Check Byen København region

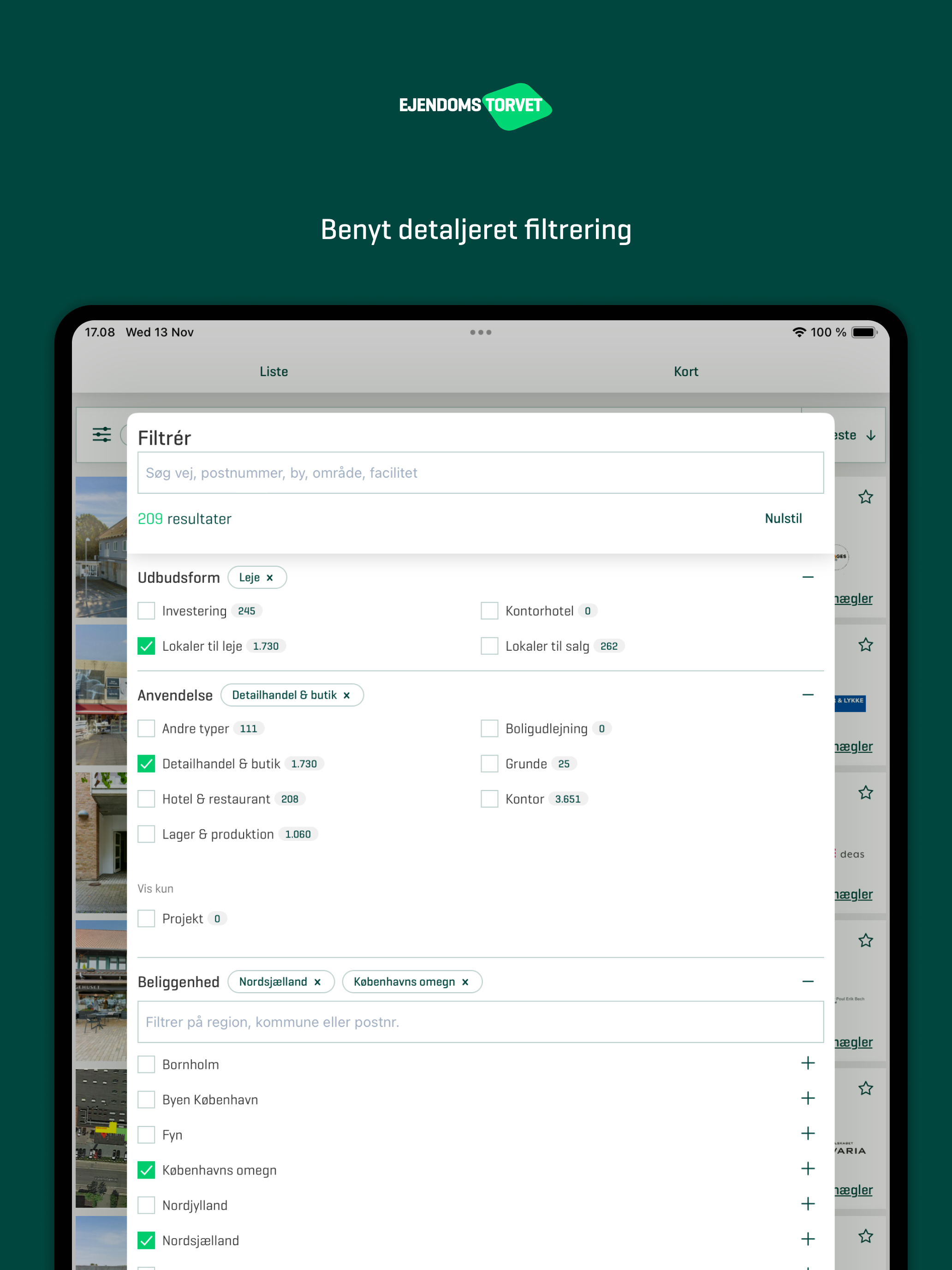(146, 1099)
